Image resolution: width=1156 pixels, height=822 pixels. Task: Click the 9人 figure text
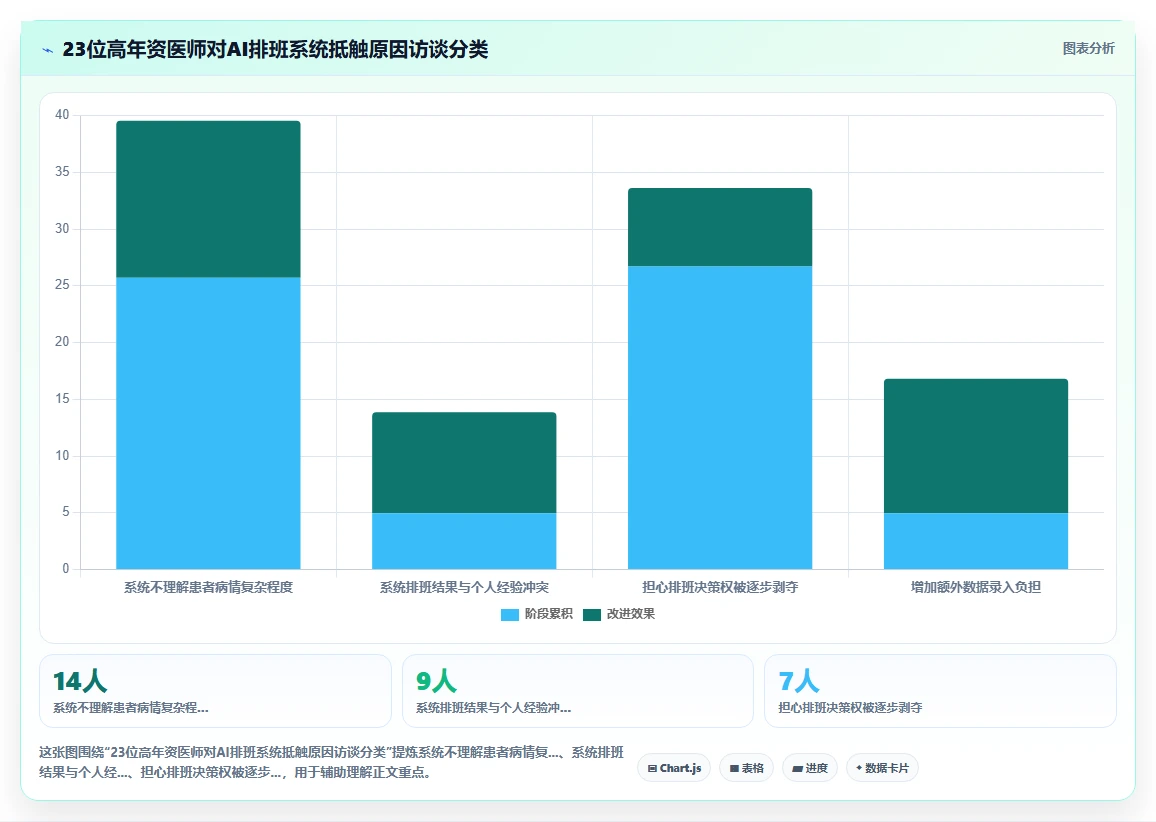coord(436,681)
